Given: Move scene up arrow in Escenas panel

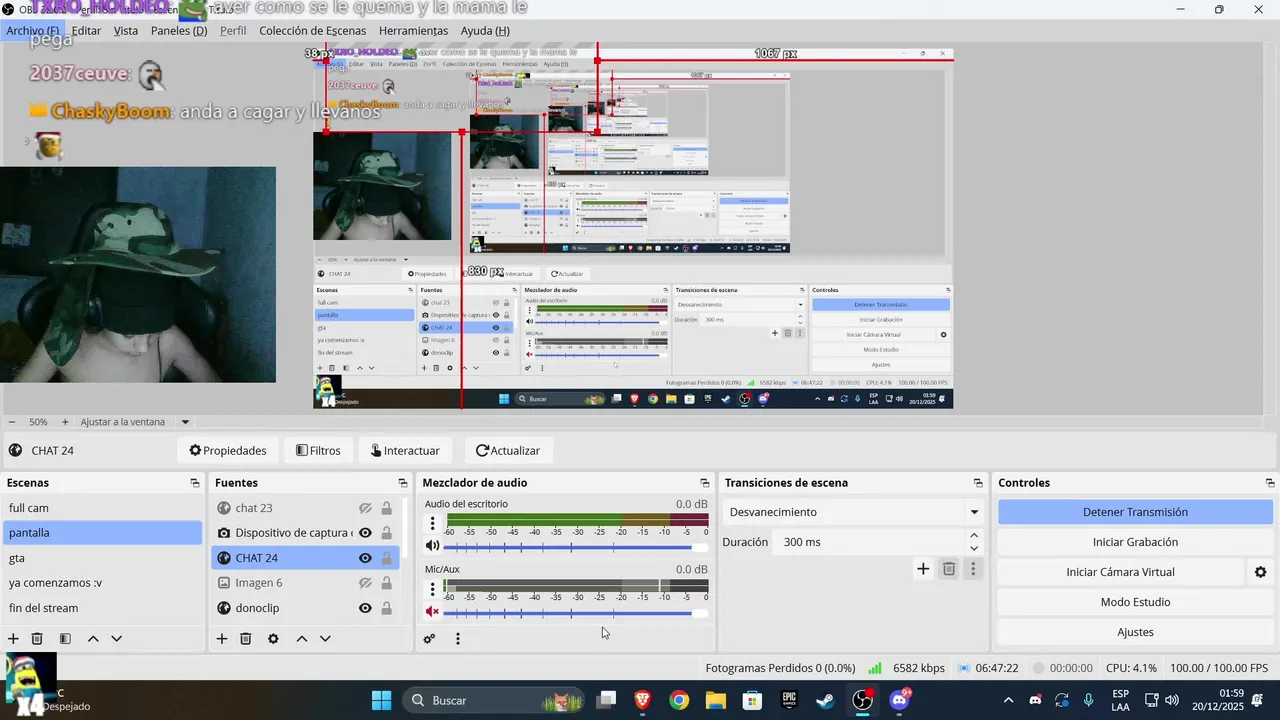Looking at the screenshot, I should 93,639.
